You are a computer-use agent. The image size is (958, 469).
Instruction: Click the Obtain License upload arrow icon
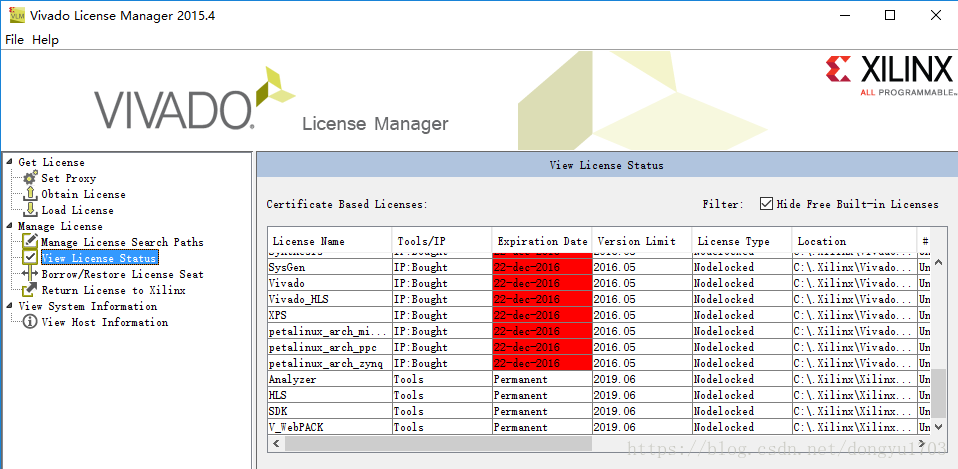tap(31, 194)
